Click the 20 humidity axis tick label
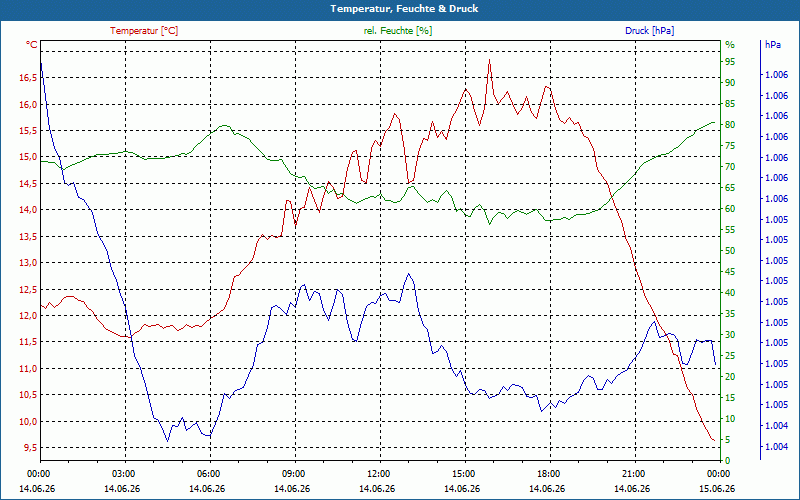Image resolution: width=800 pixels, height=500 pixels. point(730,377)
